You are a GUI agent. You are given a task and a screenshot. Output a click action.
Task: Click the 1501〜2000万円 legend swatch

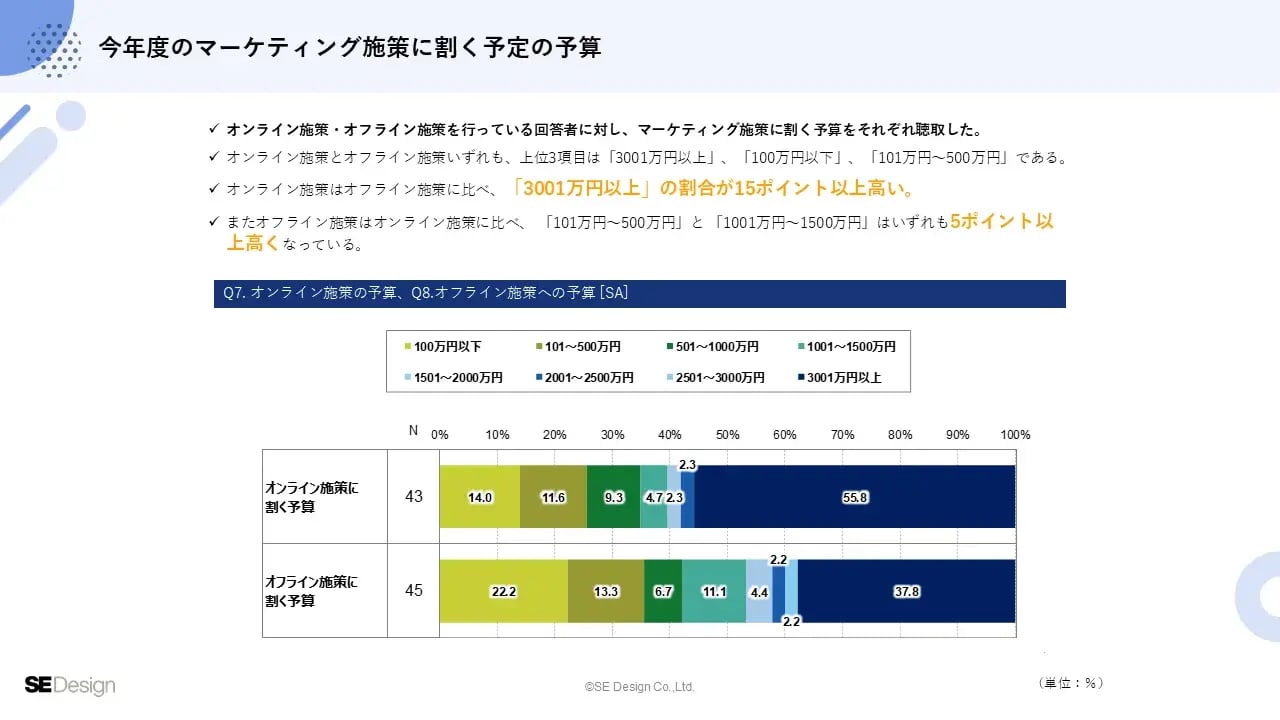(x=407, y=378)
